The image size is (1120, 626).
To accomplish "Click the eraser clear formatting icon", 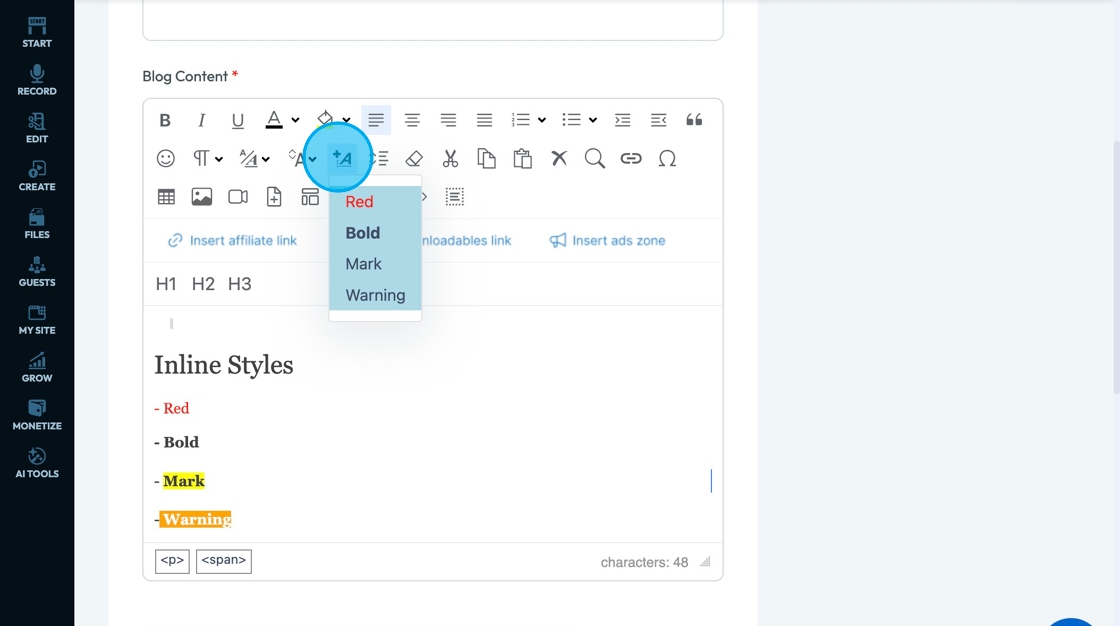I will pos(414,159).
